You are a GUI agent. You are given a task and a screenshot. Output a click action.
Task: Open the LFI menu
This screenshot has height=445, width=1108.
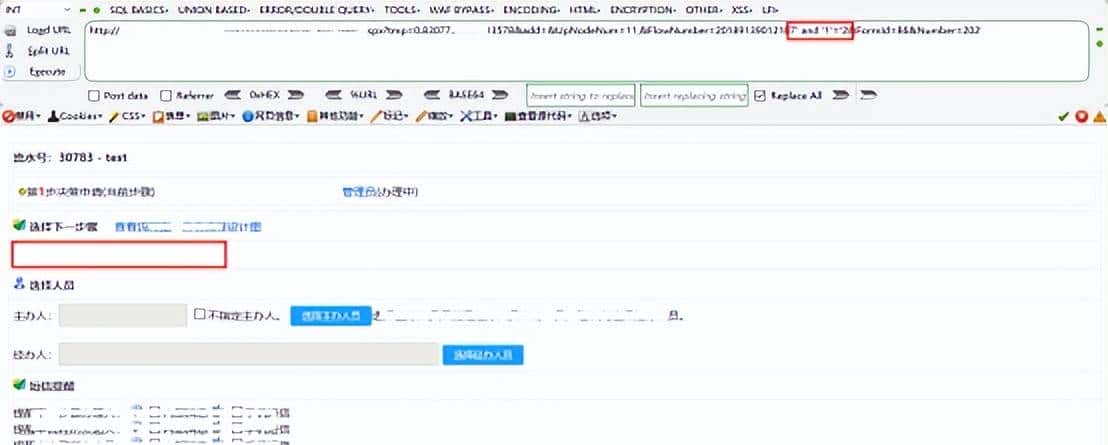pos(770,11)
